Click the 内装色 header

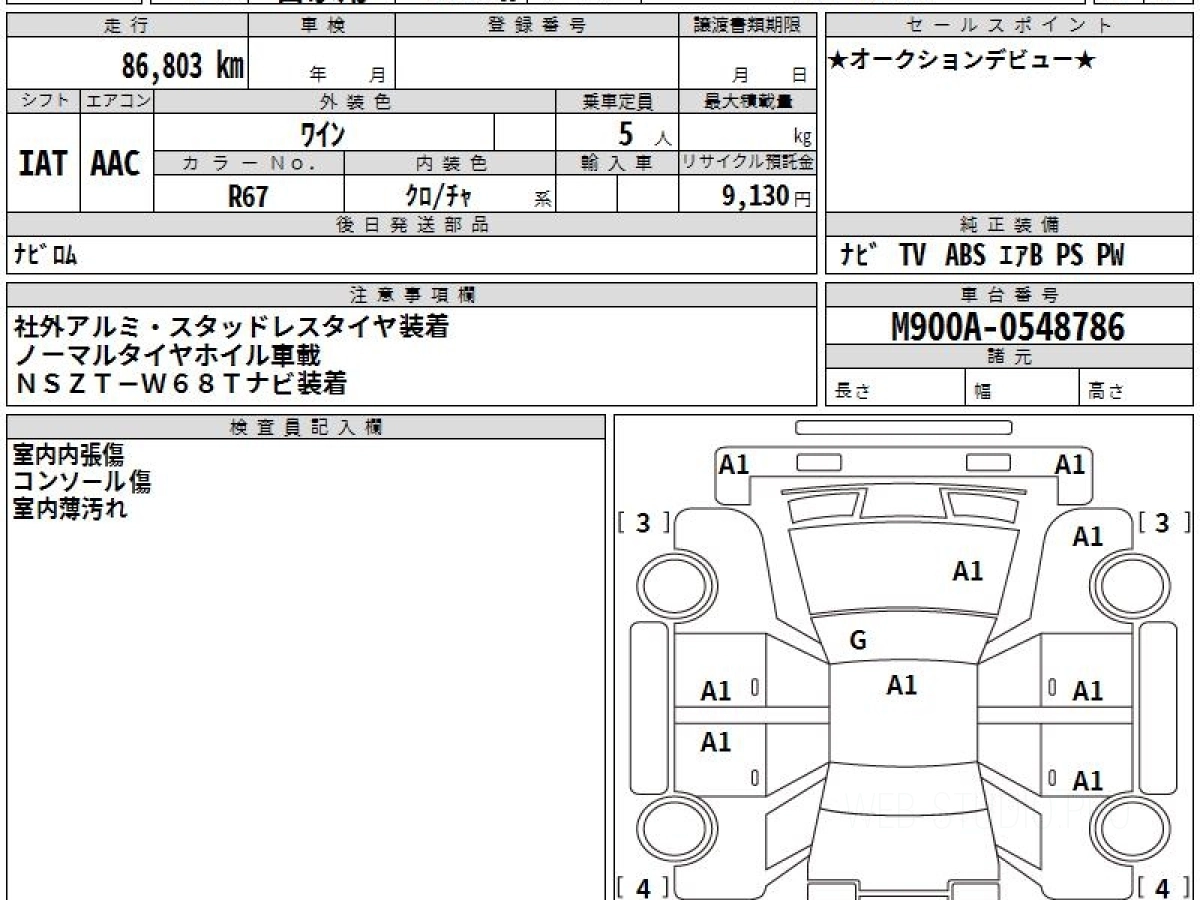450,163
